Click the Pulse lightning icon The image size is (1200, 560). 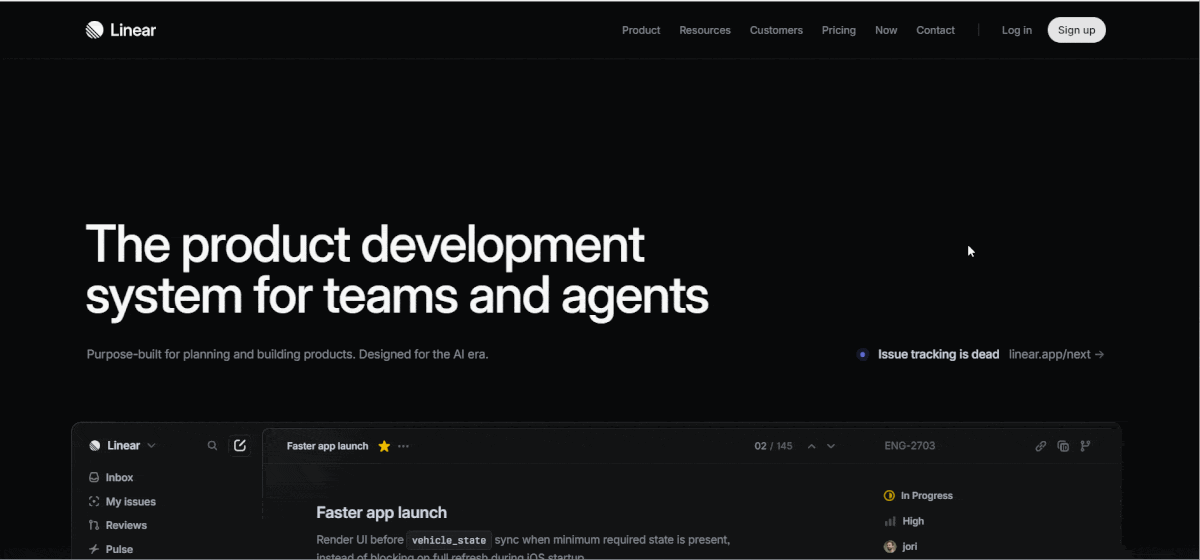click(94, 549)
